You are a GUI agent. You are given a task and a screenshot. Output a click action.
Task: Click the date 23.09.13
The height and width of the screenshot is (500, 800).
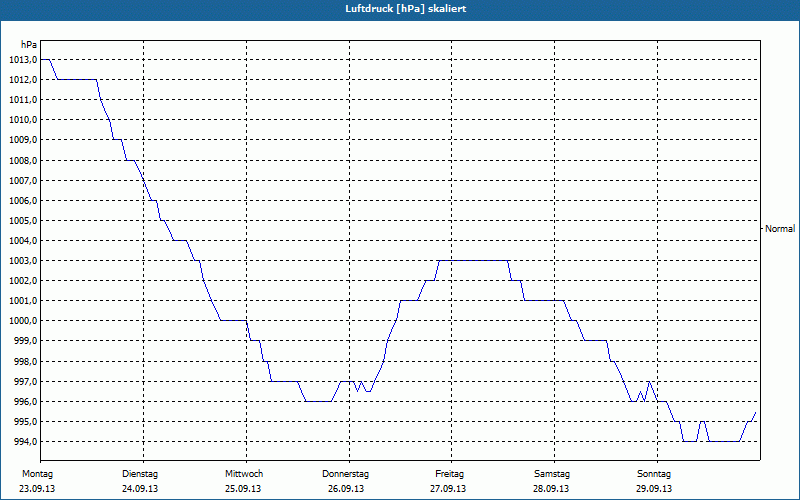(37, 489)
